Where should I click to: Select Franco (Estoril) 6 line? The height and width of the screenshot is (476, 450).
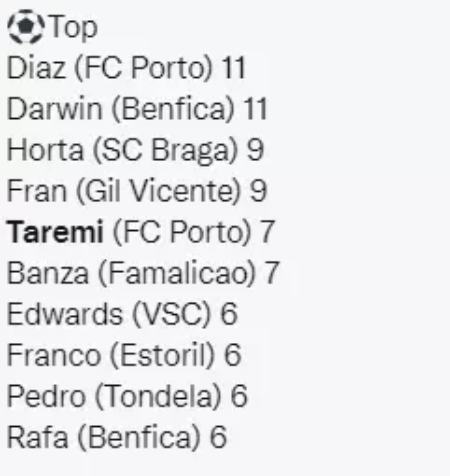[124, 355]
